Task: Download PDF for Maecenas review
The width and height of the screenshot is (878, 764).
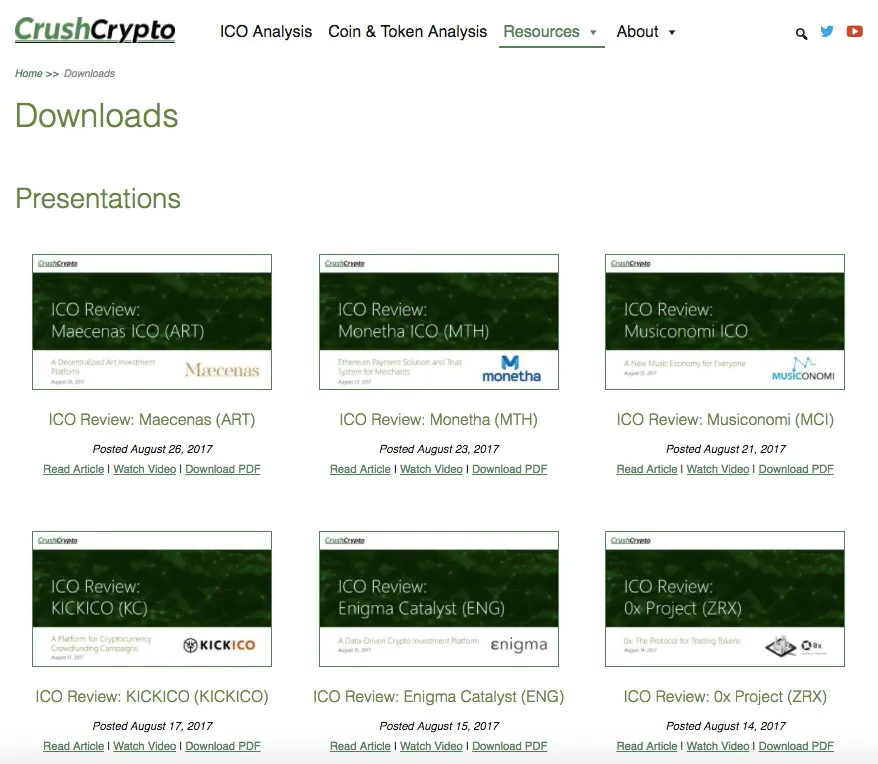Action: point(223,469)
